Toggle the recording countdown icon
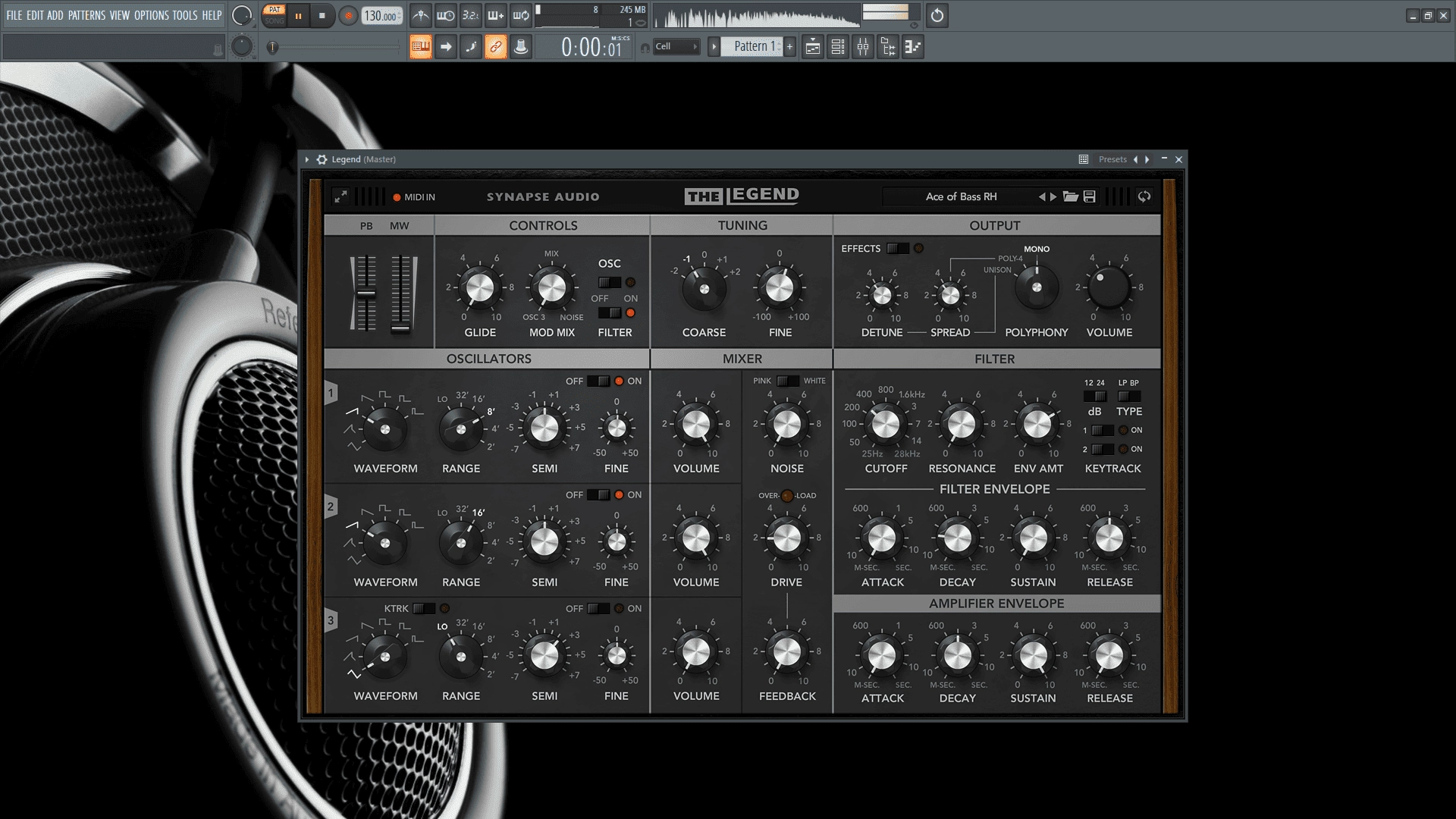This screenshot has height=819, width=1456. 470,15
